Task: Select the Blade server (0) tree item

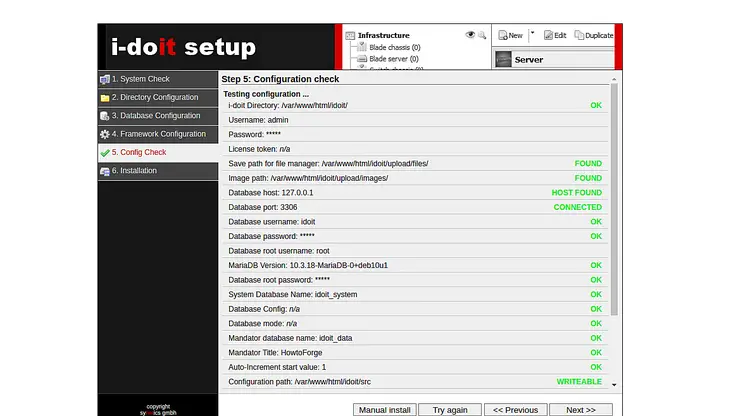Action: click(x=394, y=59)
